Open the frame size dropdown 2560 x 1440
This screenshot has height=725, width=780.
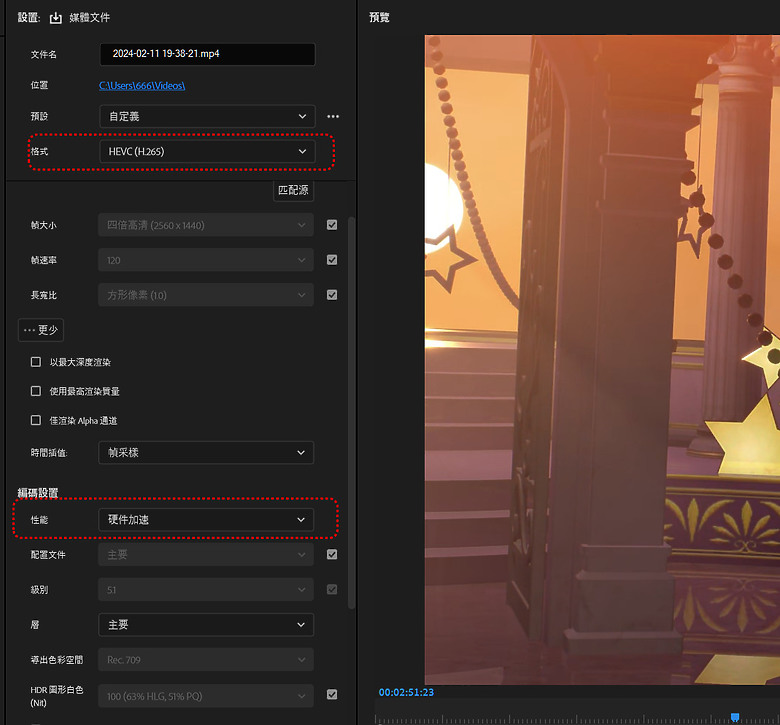(x=206, y=225)
